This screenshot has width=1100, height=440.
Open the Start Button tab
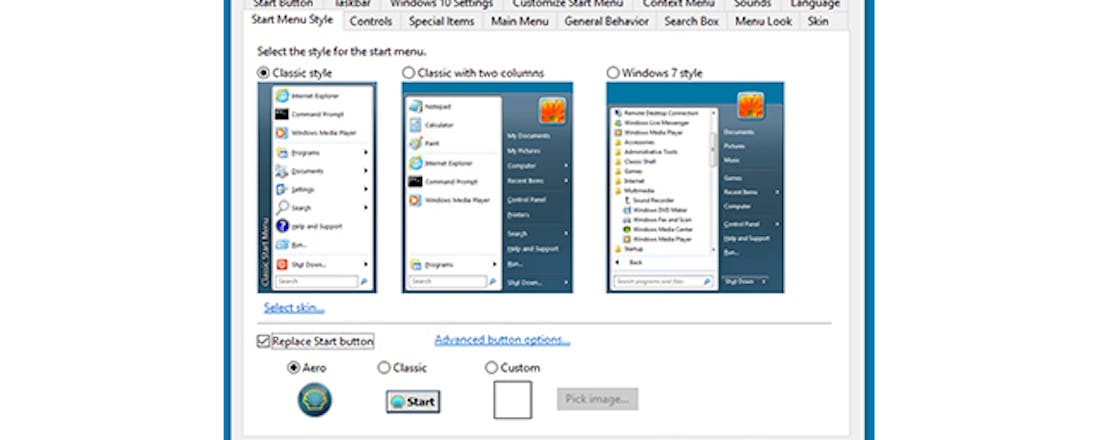tap(283, 4)
